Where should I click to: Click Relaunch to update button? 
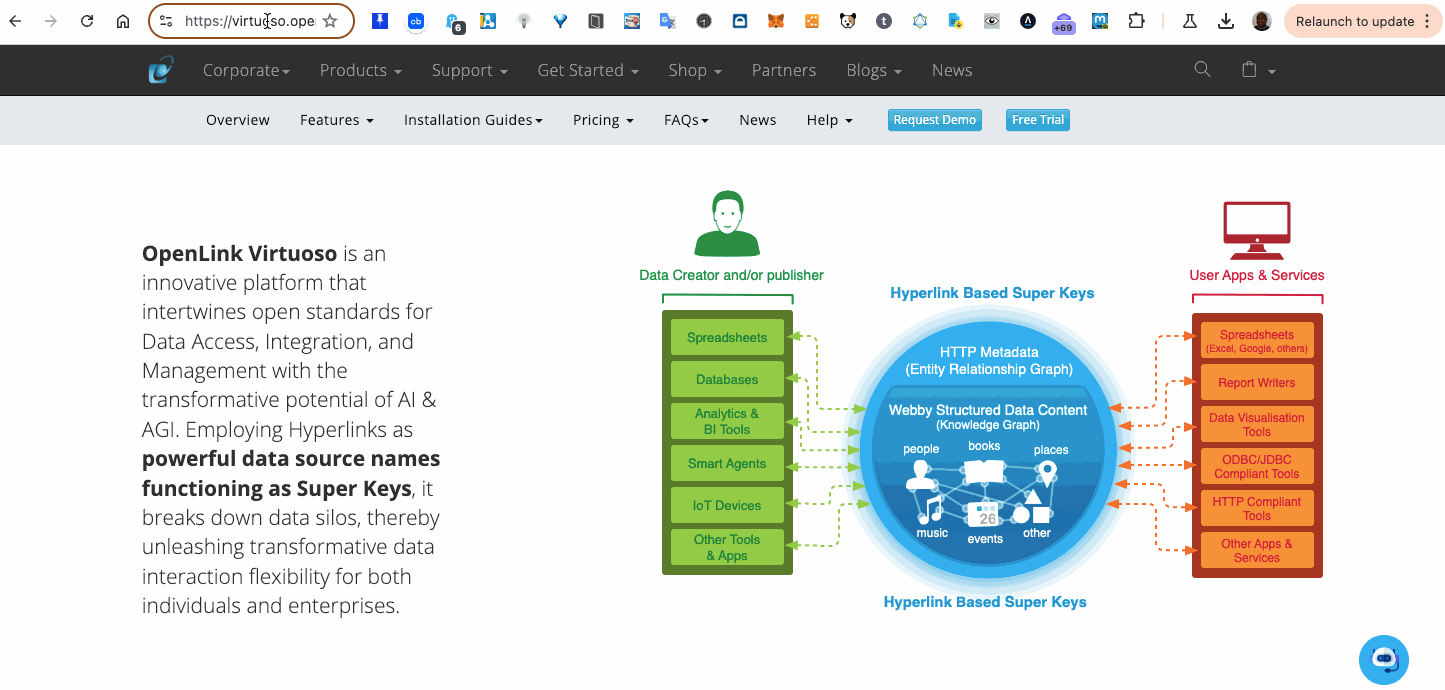[x=1363, y=21]
